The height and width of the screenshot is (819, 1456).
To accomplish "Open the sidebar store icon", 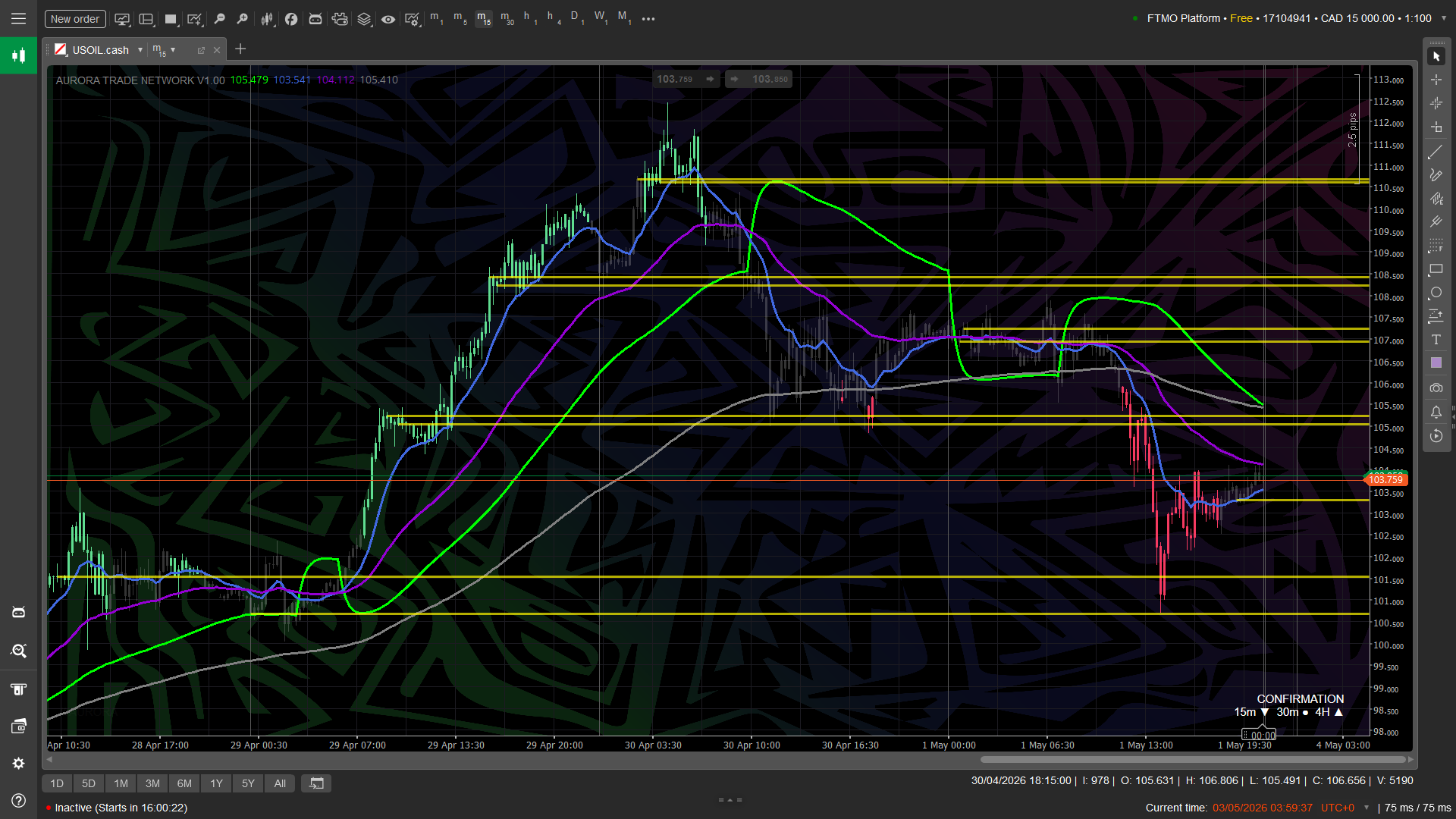I will (x=18, y=689).
